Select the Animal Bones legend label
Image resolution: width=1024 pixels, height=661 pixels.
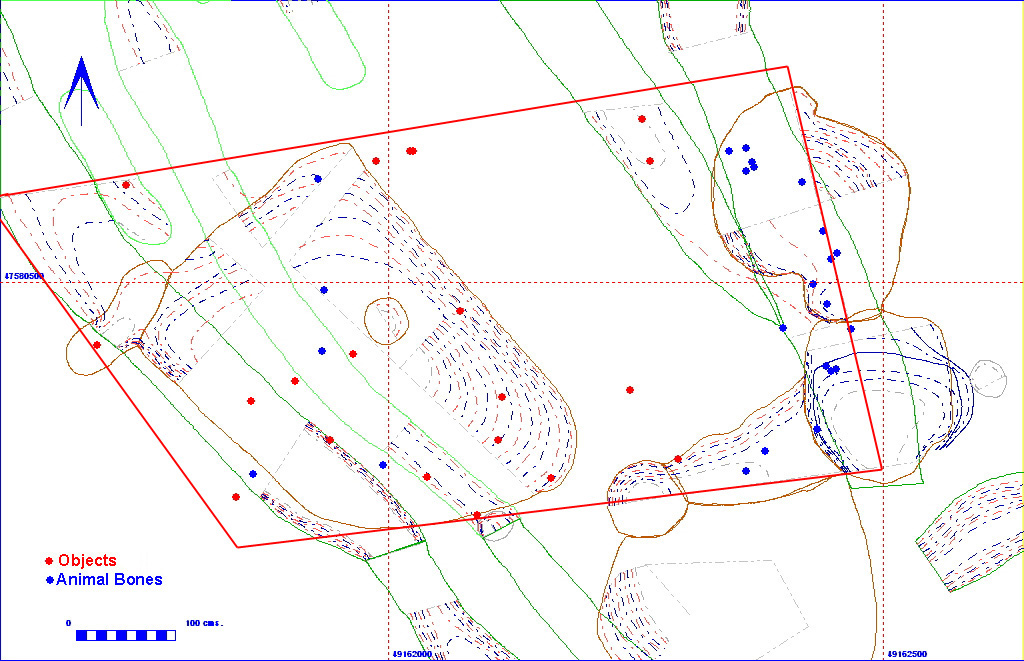point(109,580)
